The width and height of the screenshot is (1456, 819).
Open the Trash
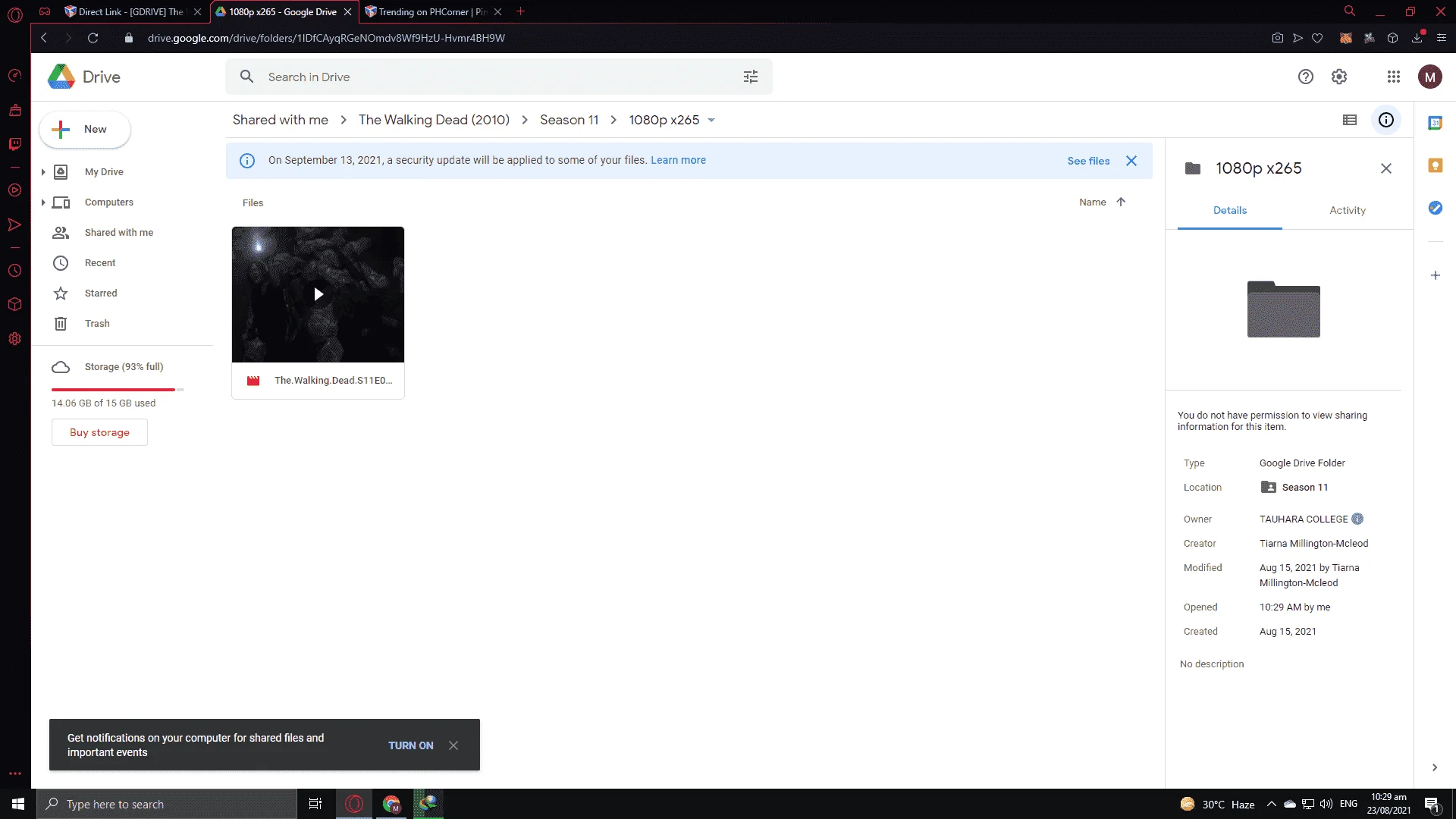97,324
